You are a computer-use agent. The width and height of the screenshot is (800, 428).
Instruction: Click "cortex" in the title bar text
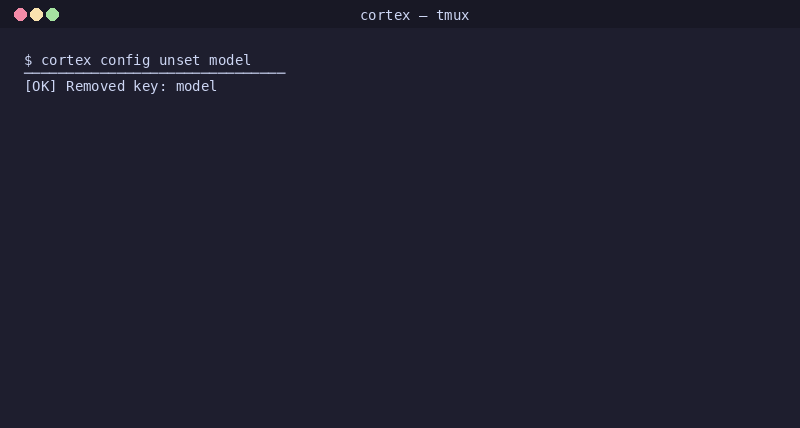385,16
